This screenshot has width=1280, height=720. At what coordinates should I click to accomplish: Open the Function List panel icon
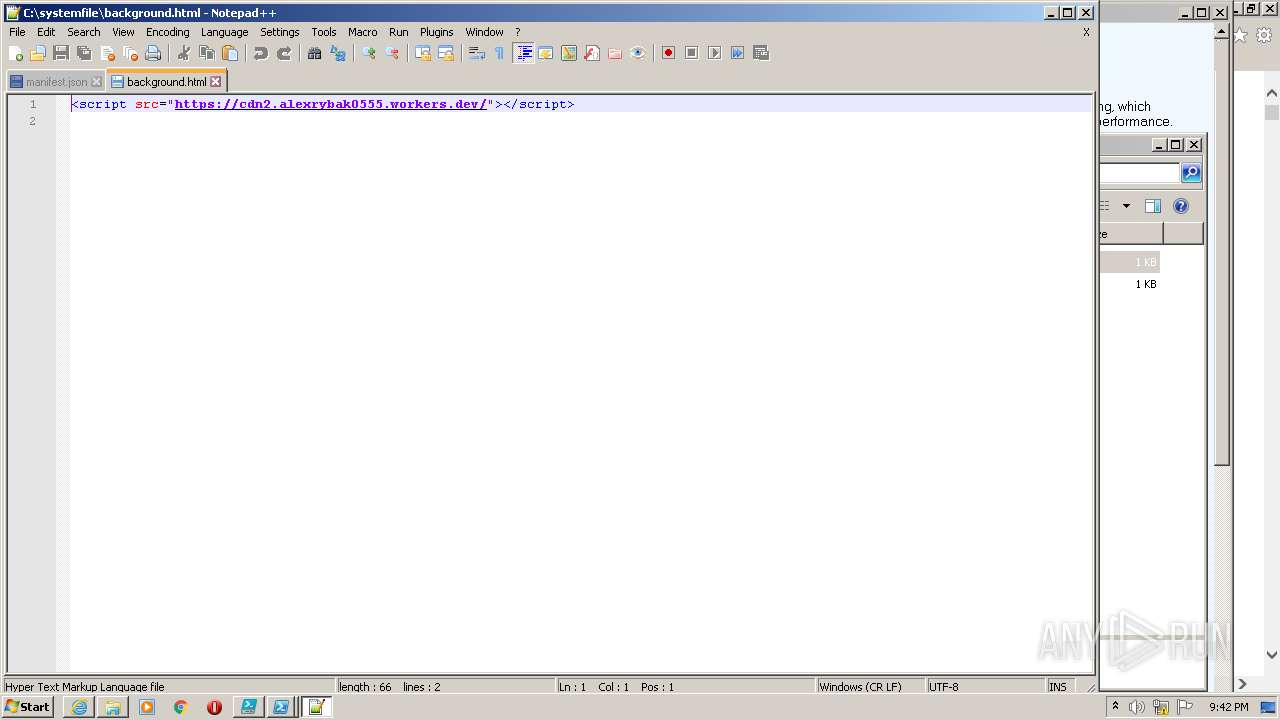tap(592, 53)
